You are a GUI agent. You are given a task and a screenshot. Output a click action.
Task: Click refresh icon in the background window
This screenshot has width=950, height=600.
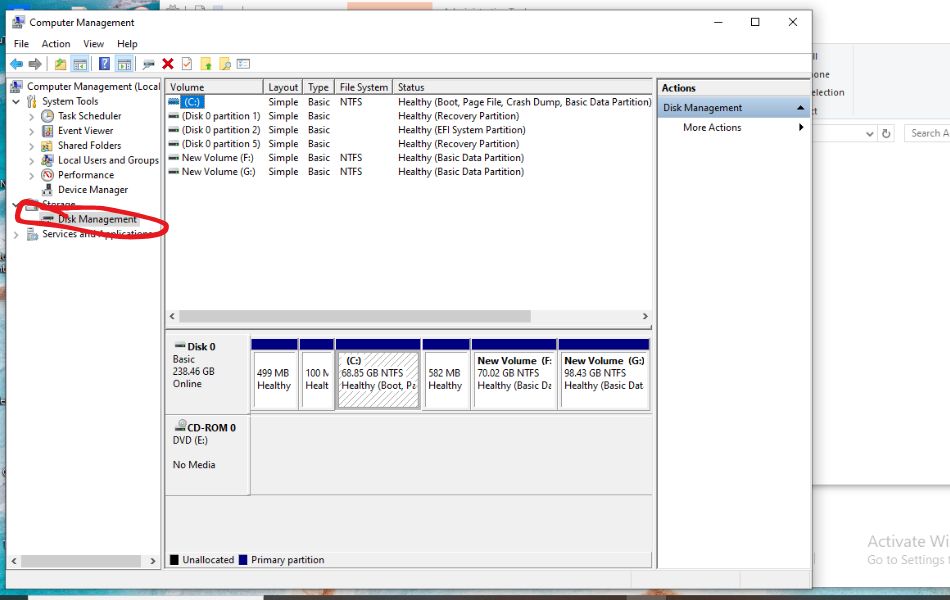[x=886, y=133]
